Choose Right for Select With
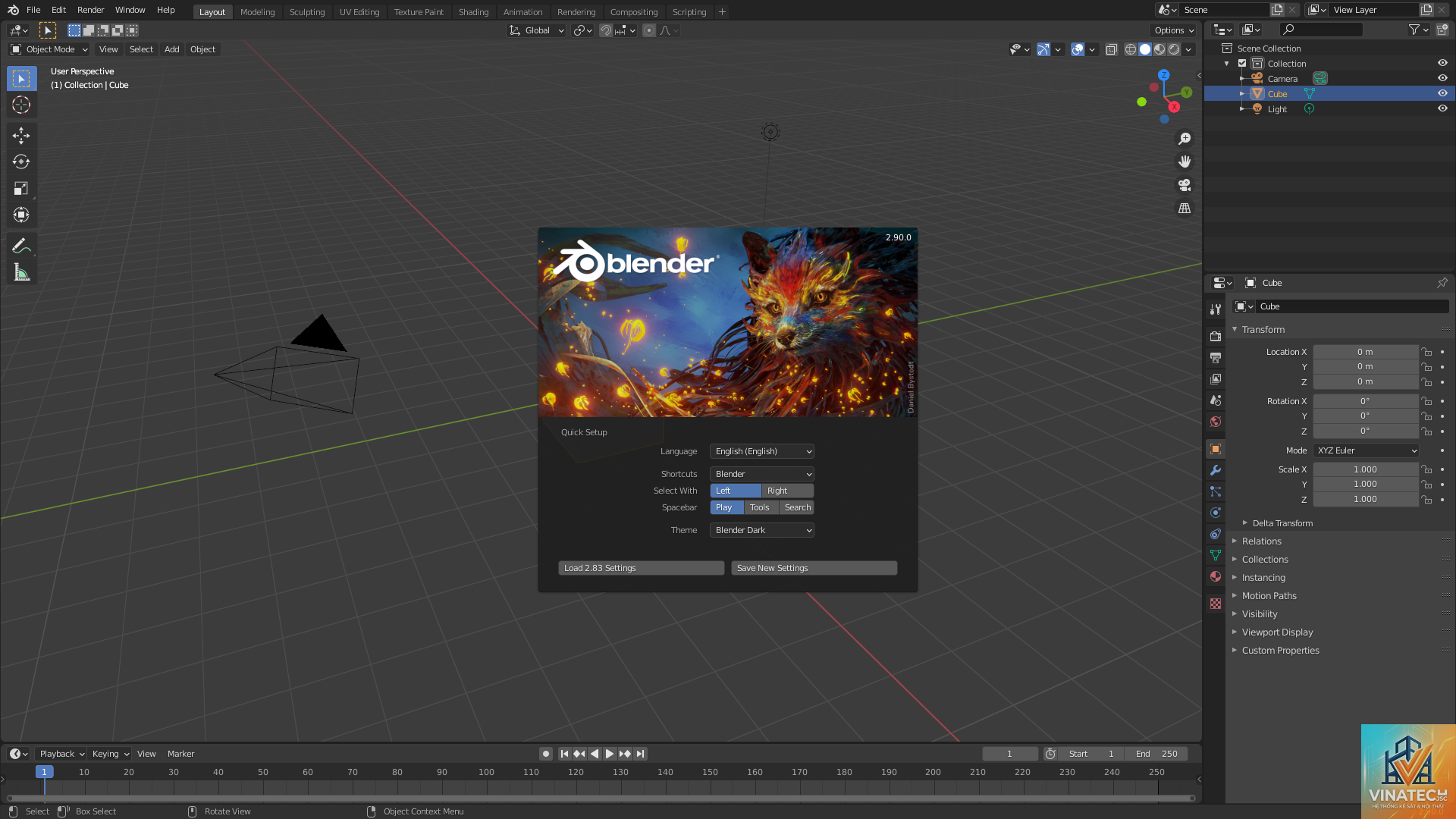The height and width of the screenshot is (819, 1456). click(x=787, y=491)
